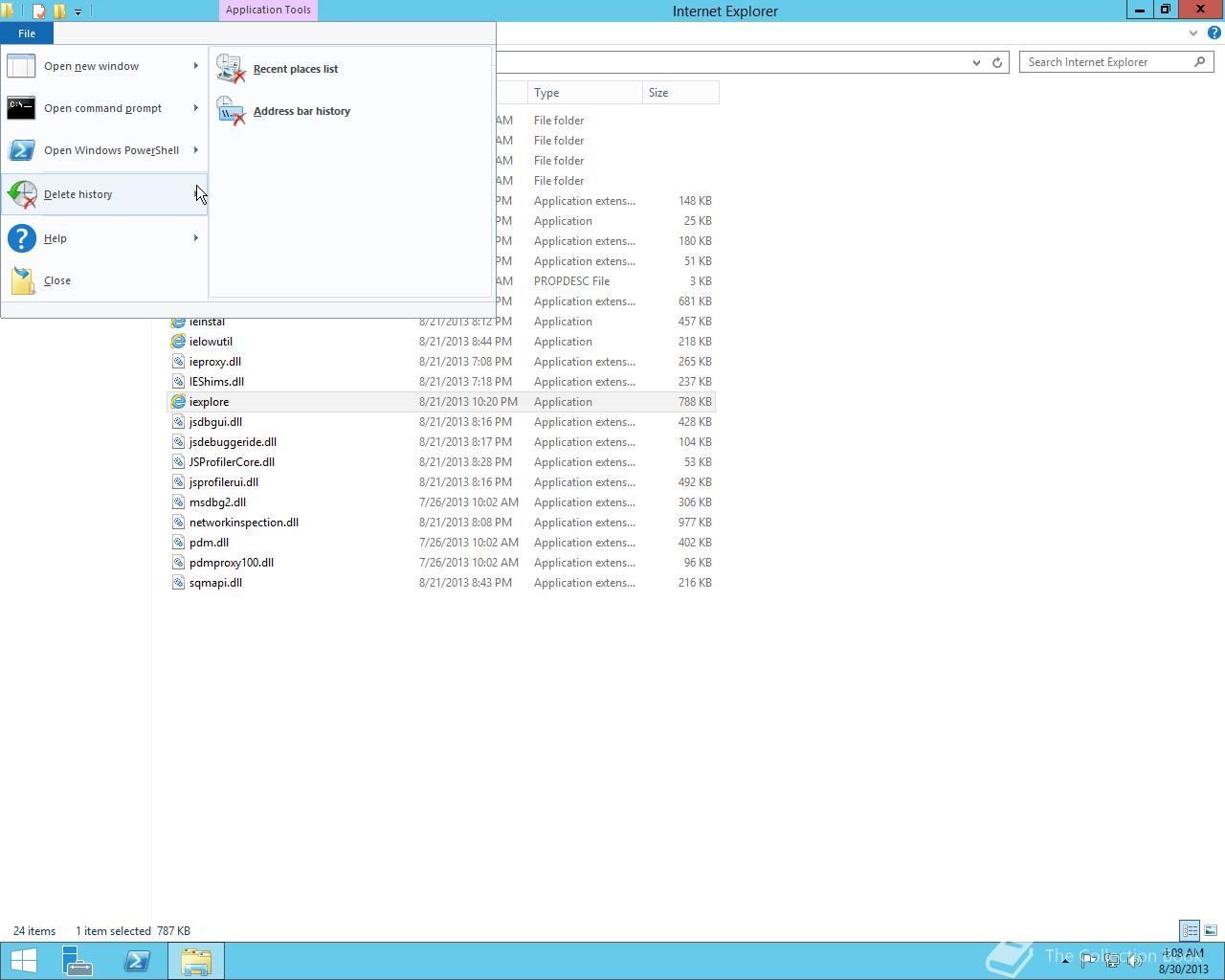Click the blue help icon at ribbon right
Image resolution: width=1225 pixels, height=980 pixels.
click(x=1214, y=33)
